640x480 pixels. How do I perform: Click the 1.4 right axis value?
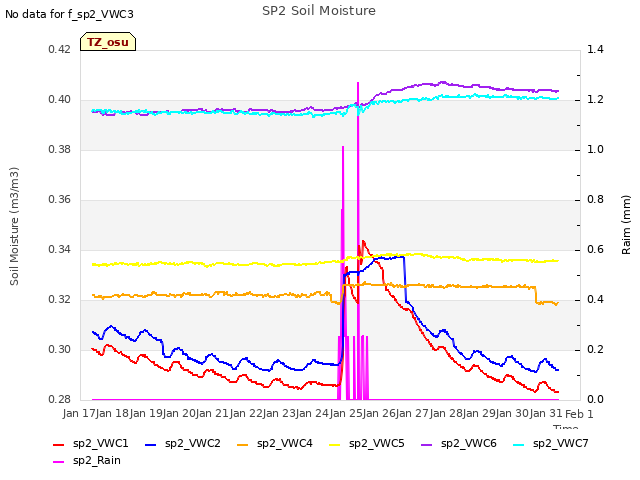[x=595, y=49]
